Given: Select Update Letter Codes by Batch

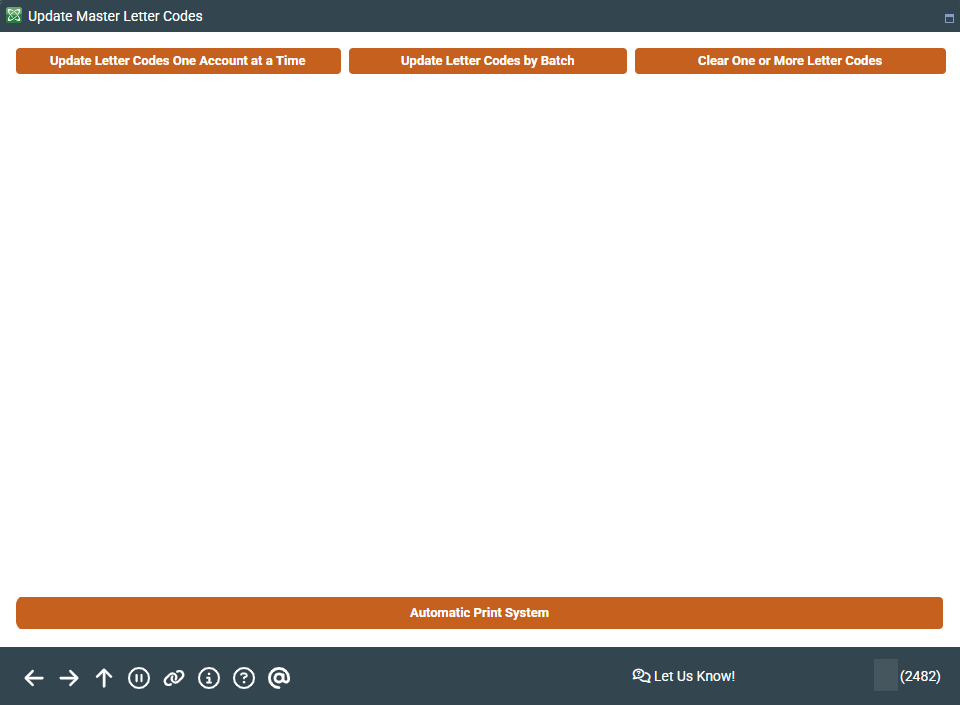Looking at the screenshot, I should [x=488, y=61].
